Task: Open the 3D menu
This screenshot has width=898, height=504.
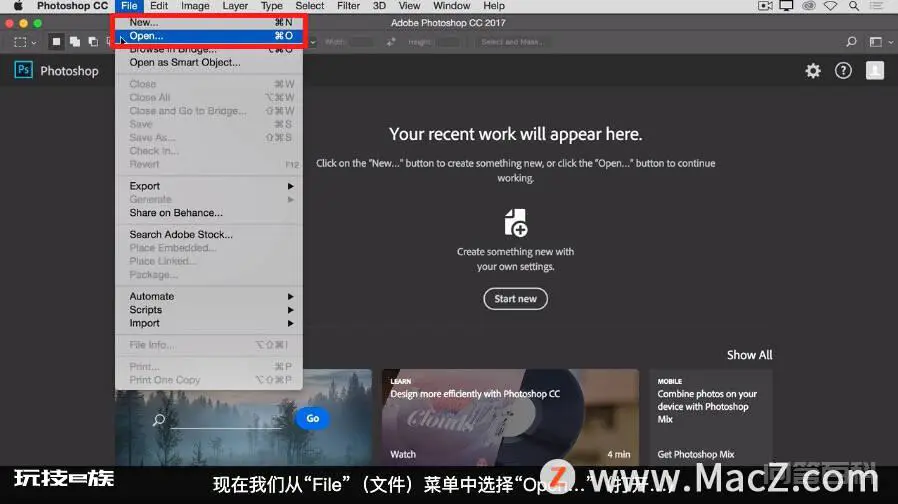Action: (379, 6)
